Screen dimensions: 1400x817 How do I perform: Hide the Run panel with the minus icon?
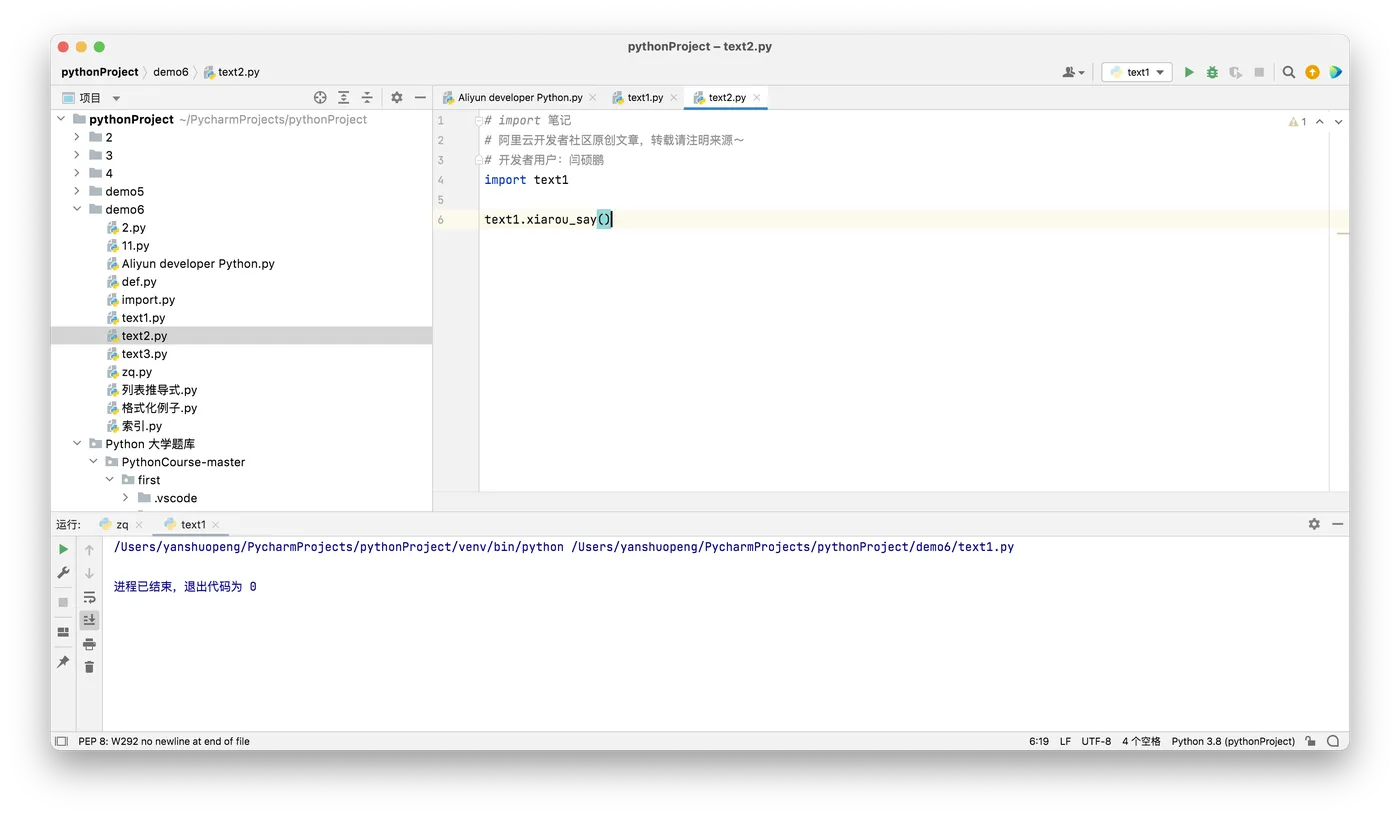pyautogui.click(x=1337, y=524)
